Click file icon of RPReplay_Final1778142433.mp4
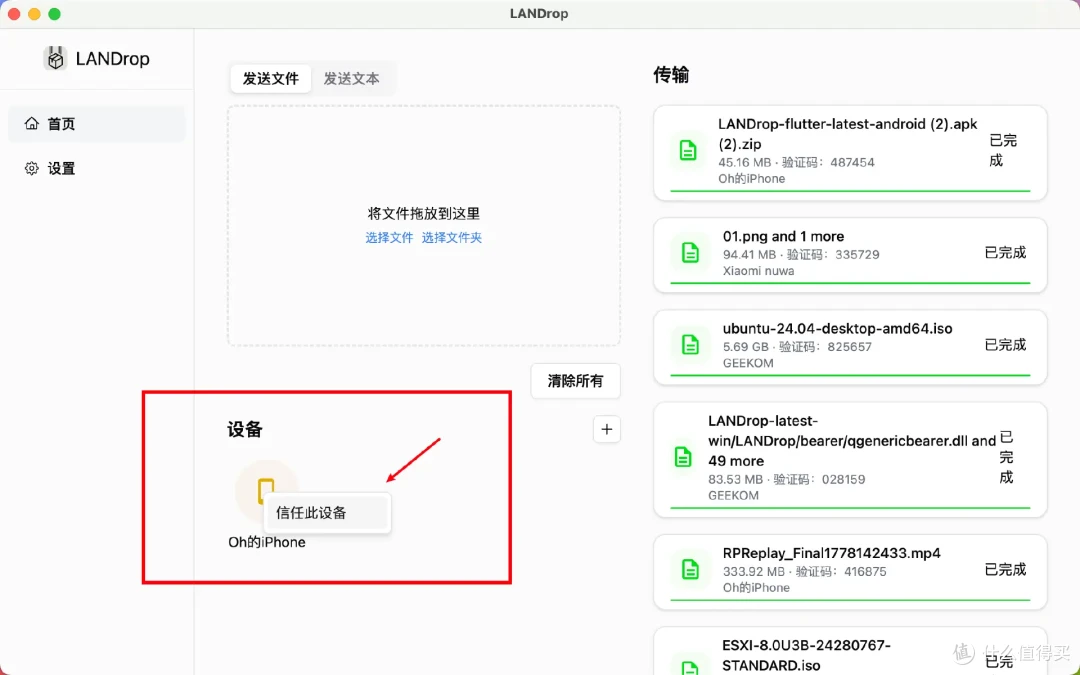 click(x=689, y=570)
